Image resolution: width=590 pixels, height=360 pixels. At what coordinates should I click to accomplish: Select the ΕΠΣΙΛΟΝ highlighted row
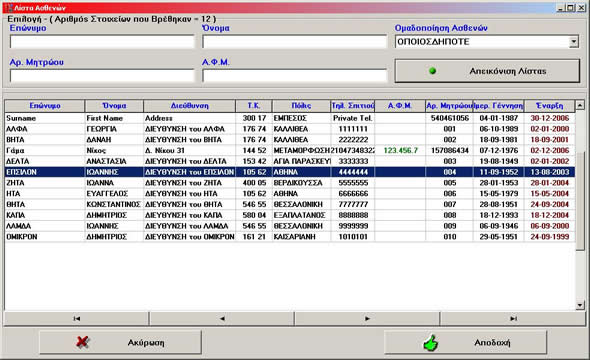click(290, 172)
